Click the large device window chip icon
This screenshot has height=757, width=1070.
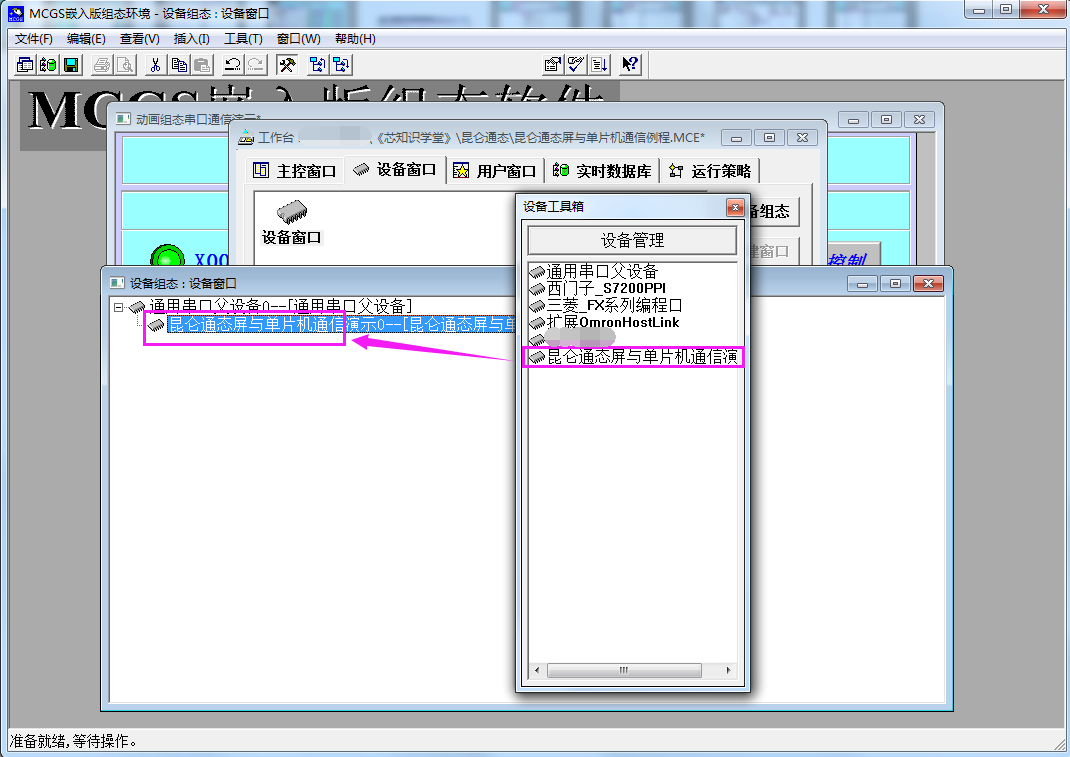(291, 212)
